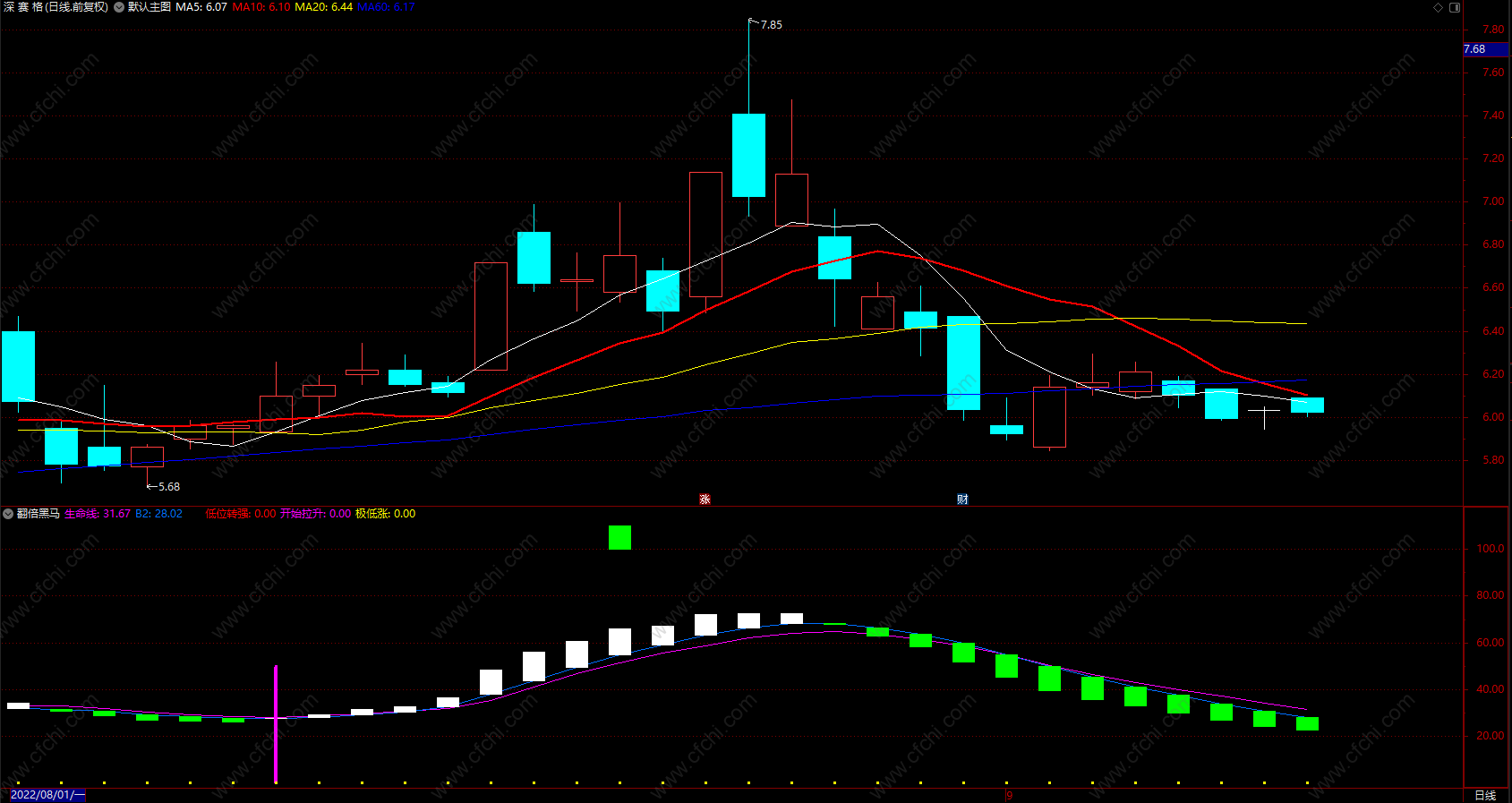The width and height of the screenshot is (1512, 803).
Task: Click the 极低涨: 0.00 value
Action: [x=385, y=514]
